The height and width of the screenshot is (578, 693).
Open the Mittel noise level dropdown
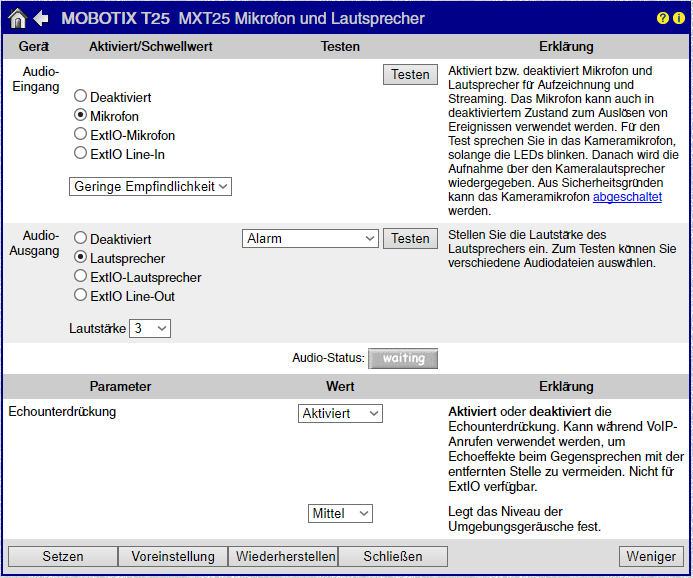click(x=340, y=513)
